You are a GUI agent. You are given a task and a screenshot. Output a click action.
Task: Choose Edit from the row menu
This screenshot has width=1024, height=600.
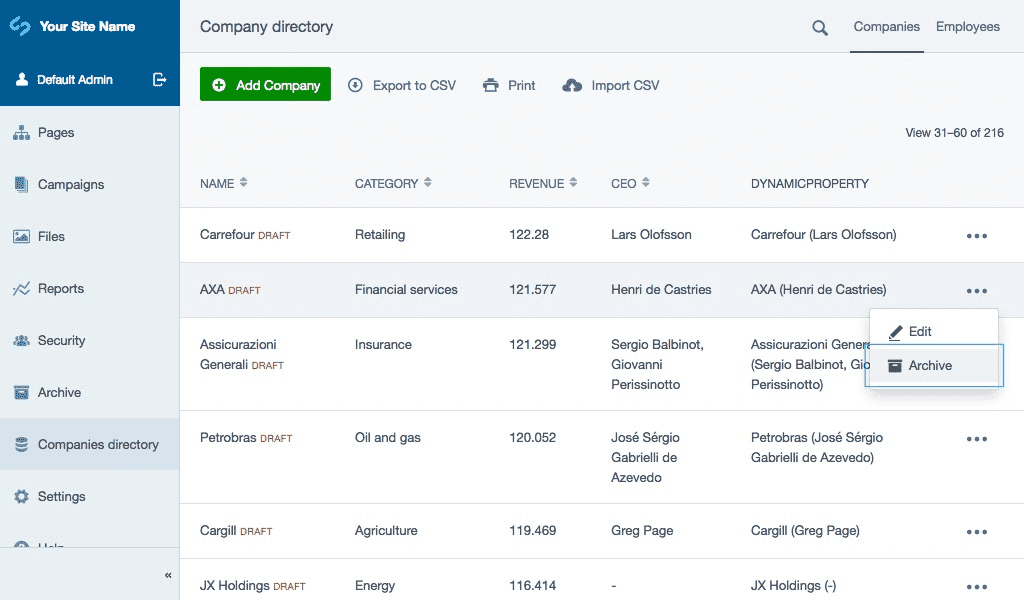tap(919, 332)
